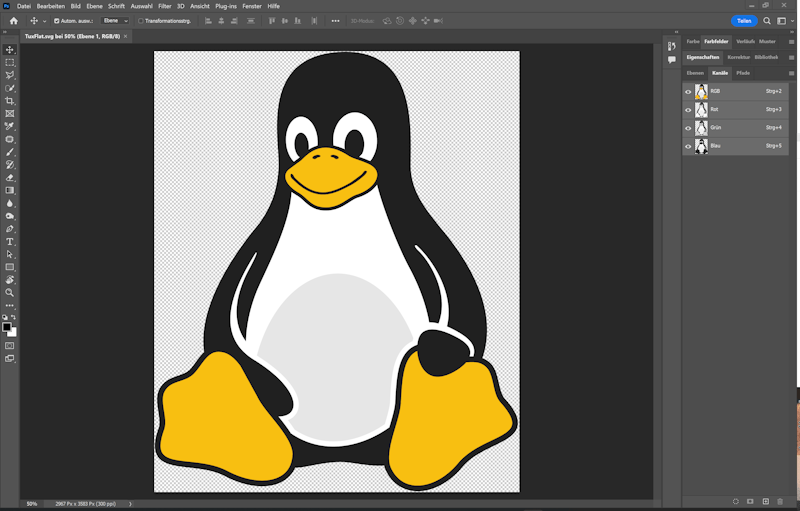Toggle the Autom. ausw. checkbox
This screenshot has width=800, height=511.
57,21
